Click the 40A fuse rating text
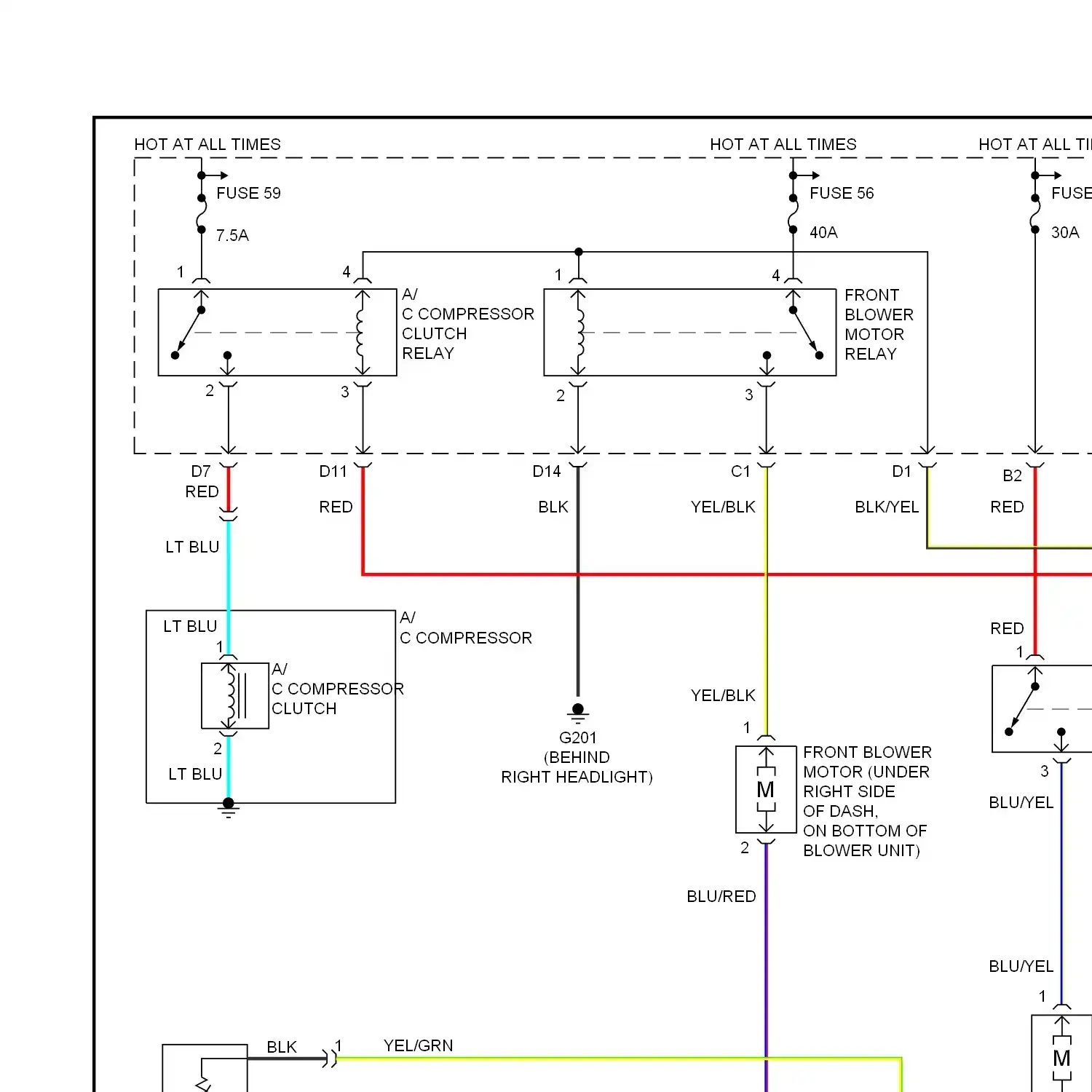This screenshot has height=1092, width=1092. coord(823,232)
